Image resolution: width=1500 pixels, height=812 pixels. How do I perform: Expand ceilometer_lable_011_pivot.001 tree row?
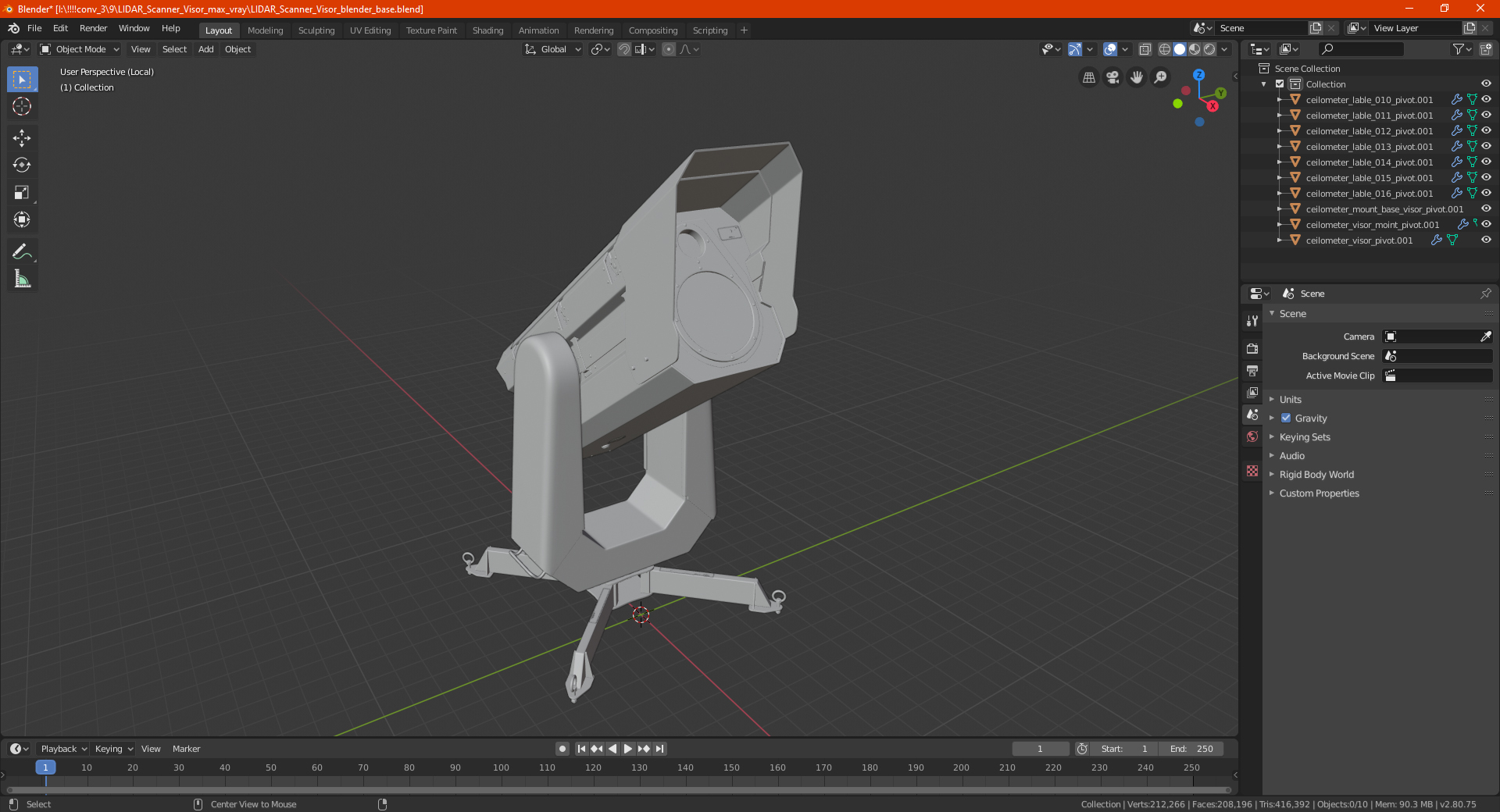1280,116
